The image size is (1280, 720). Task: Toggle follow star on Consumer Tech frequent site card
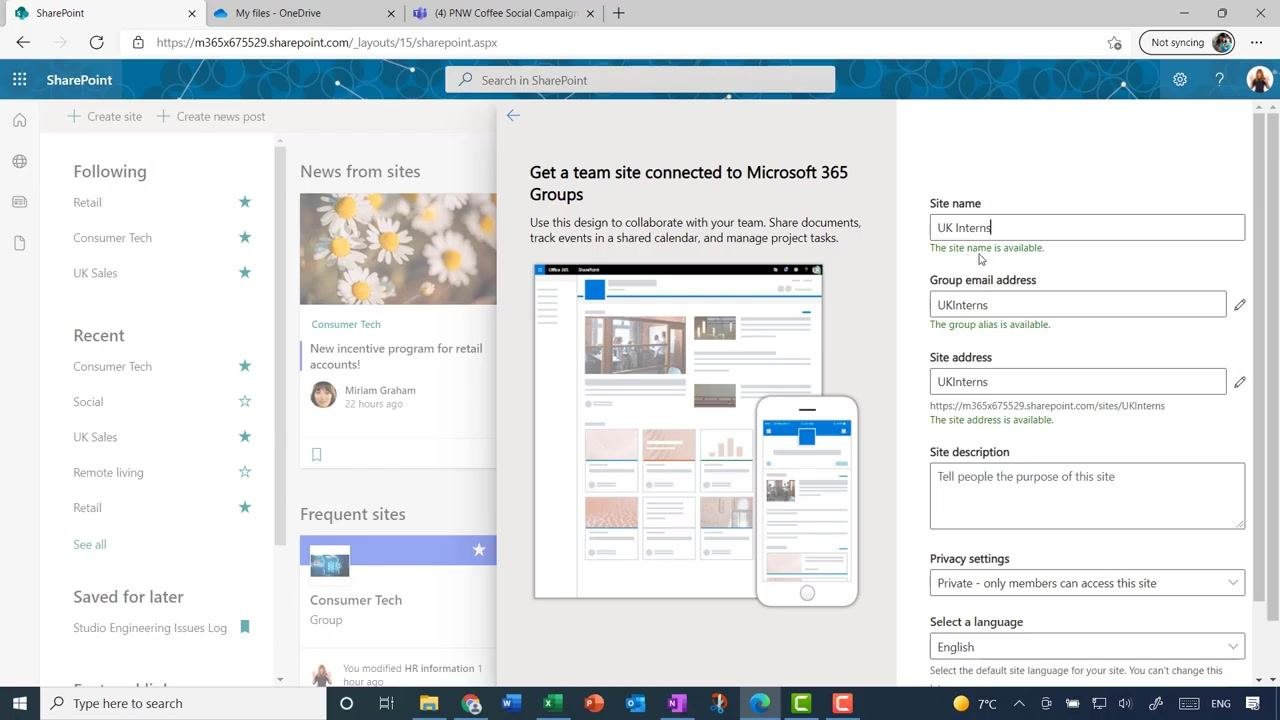click(x=479, y=550)
